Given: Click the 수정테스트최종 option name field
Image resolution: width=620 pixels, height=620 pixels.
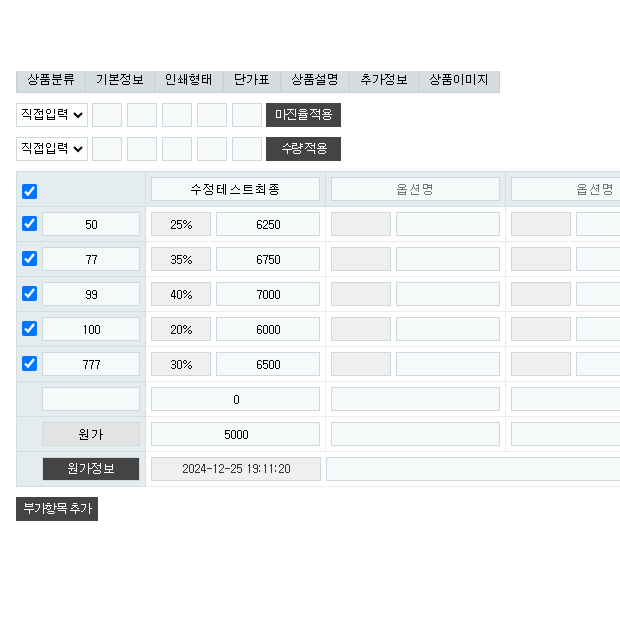Looking at the screenshot, I should coord(235,190).
